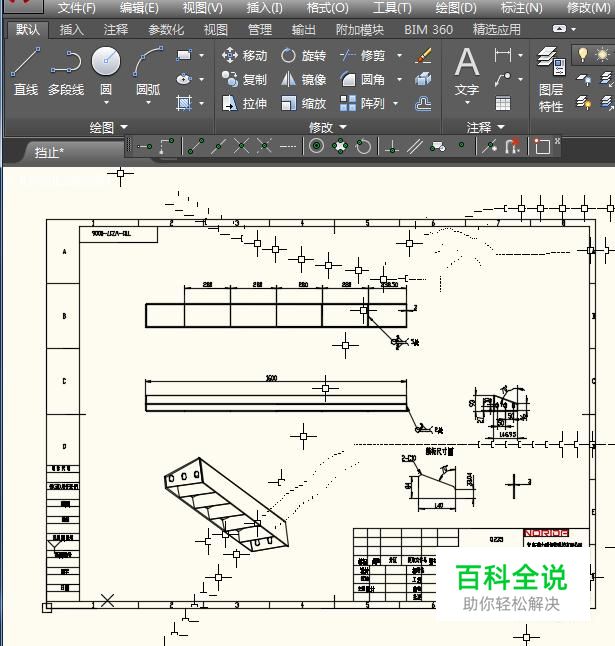615x646 pixels.
Task: Select the 圆弧 (Arc) tool
Action: pyautogui.click(x=148, y=71)
